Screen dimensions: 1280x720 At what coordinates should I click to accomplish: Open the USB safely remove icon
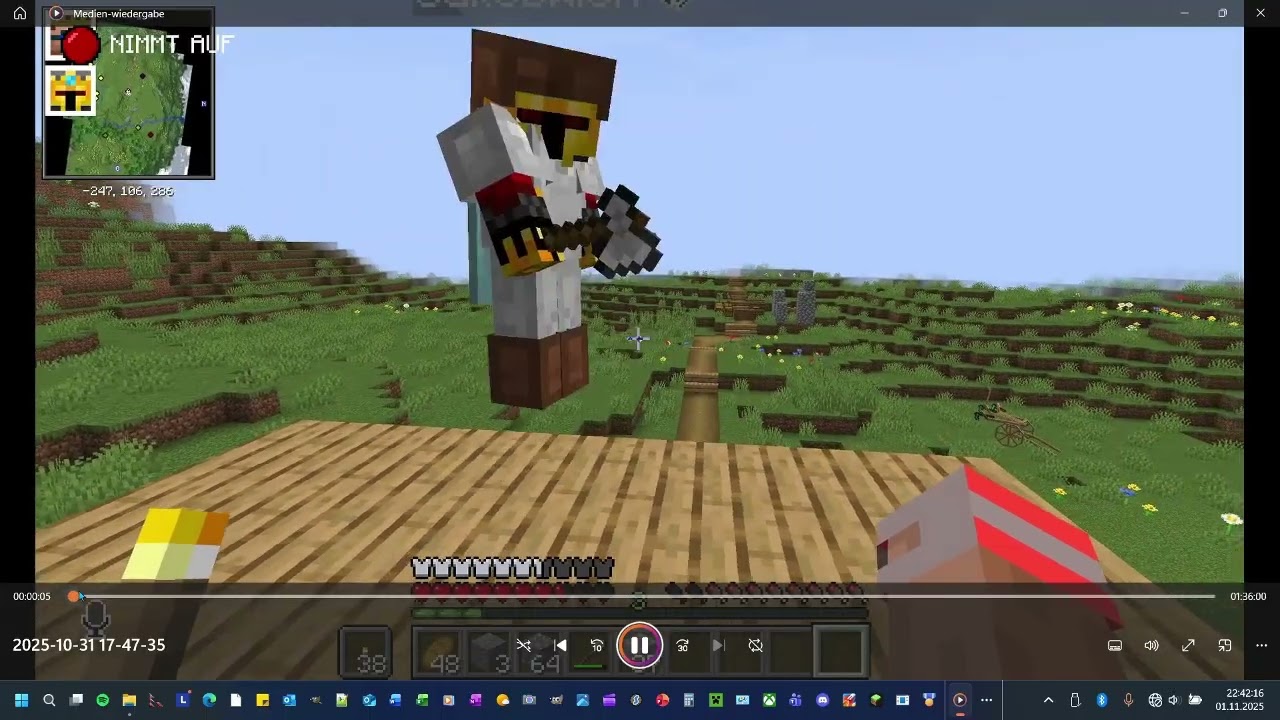pyautogui.click(x=1075, y=700)
